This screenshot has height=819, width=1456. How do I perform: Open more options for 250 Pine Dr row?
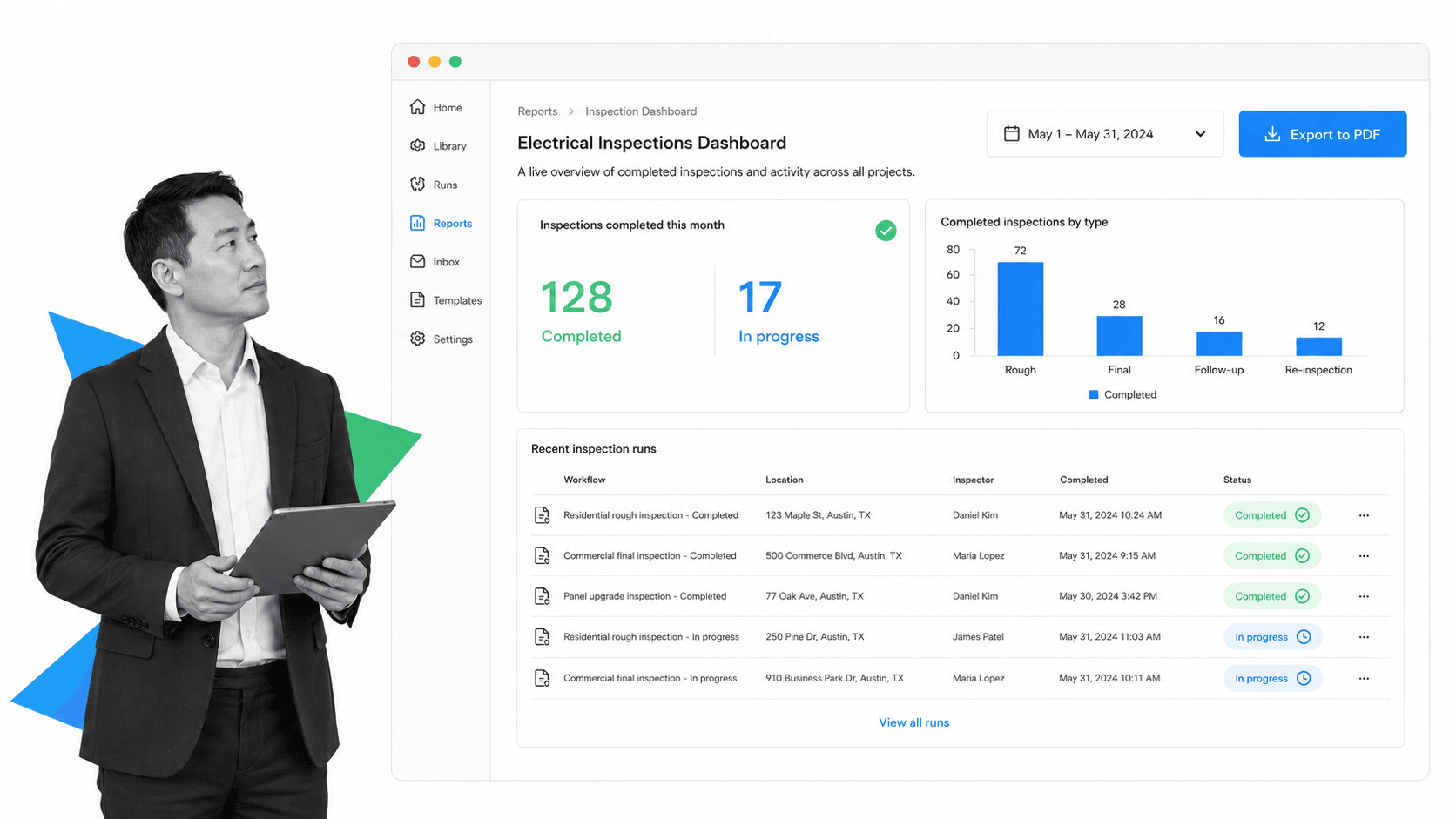click(x=1364, y=637)
